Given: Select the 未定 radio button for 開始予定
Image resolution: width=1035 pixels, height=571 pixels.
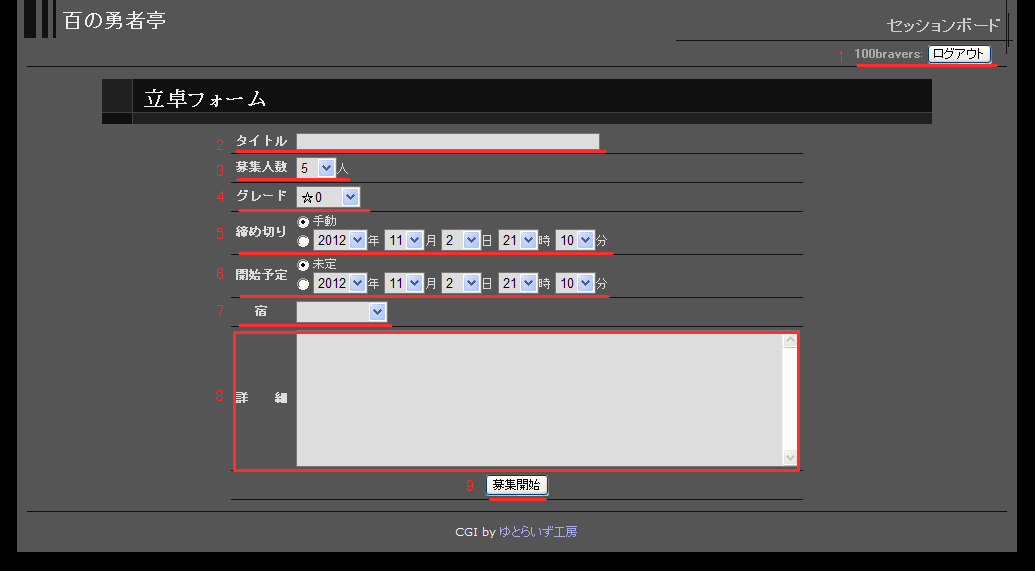Looking at the screenshot, I should point(303,265).
